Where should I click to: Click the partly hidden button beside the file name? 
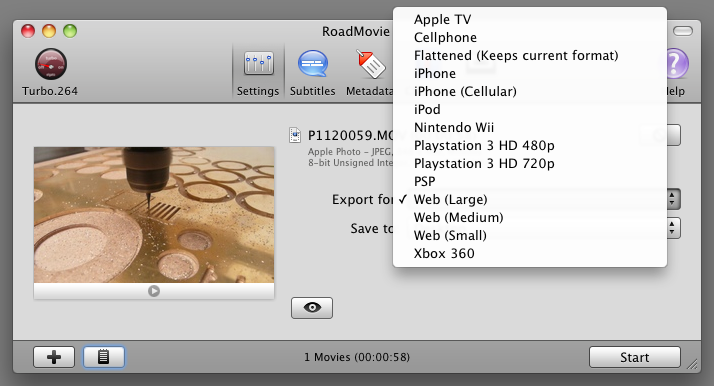(x=673, y=135)
